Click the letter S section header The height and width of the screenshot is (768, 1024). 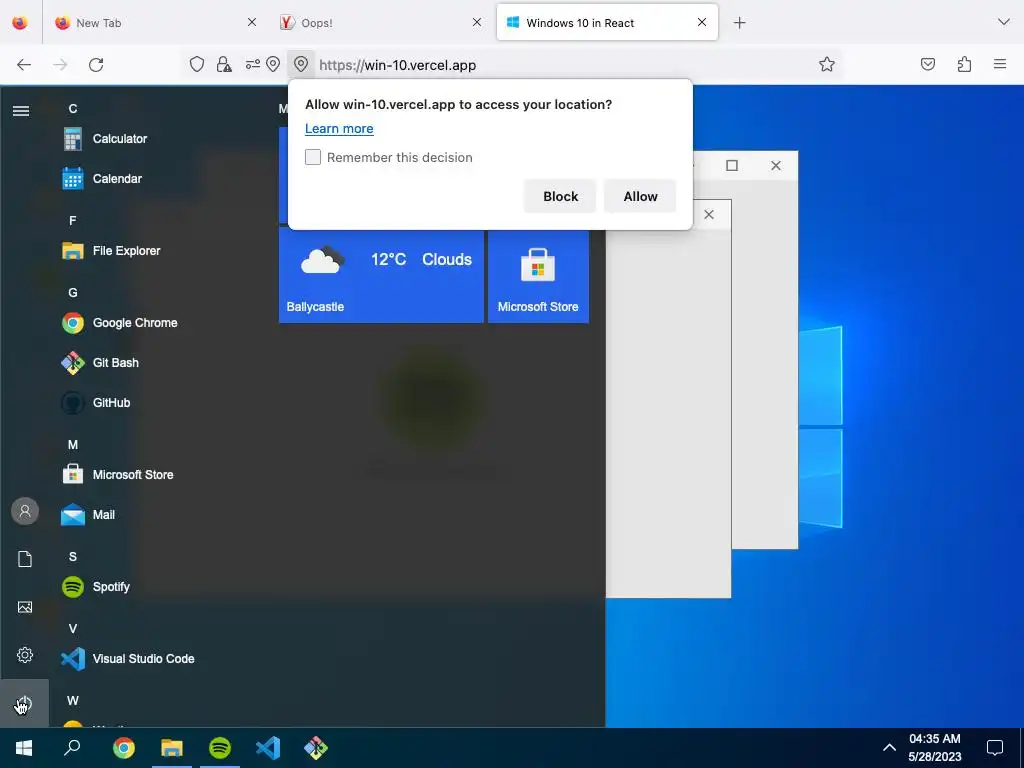(x=72, y=556)
